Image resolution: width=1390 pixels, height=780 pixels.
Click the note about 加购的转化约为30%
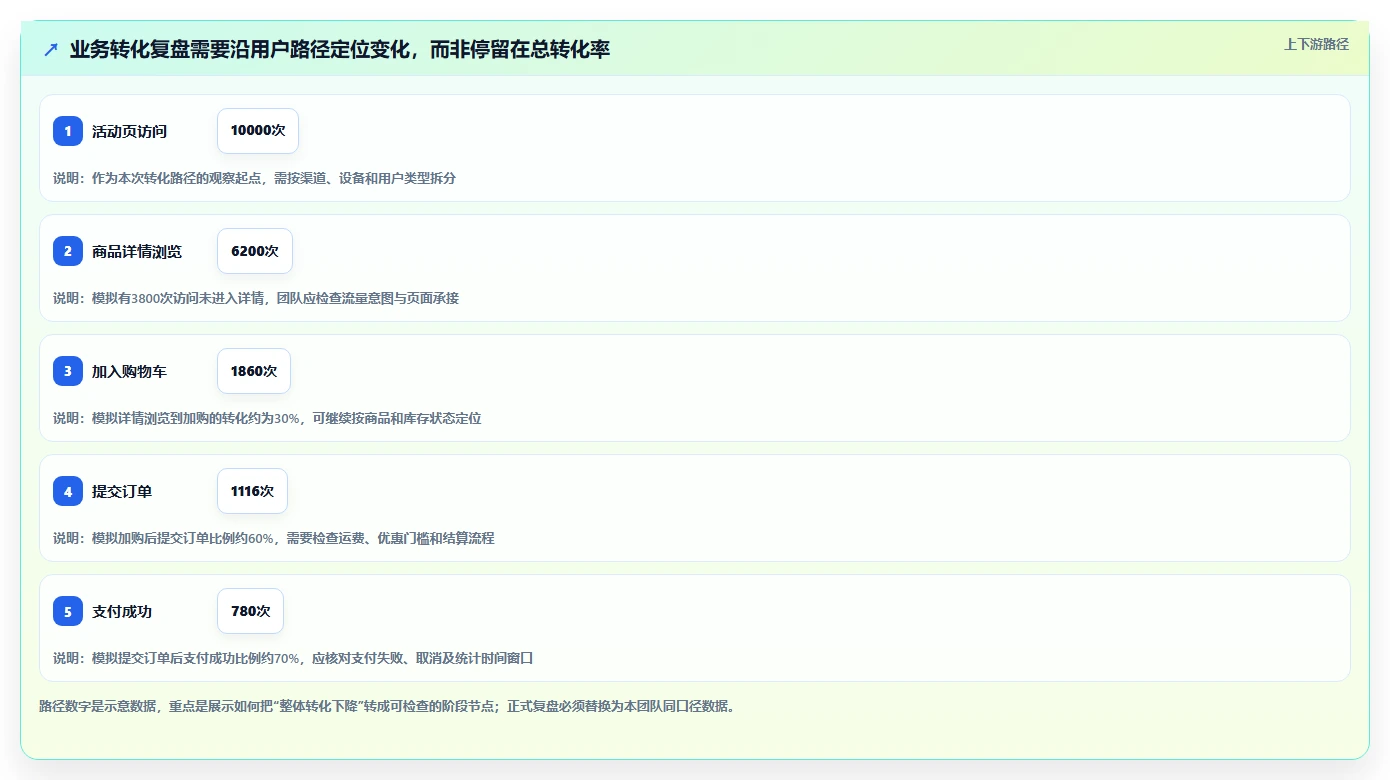[267, 418]
